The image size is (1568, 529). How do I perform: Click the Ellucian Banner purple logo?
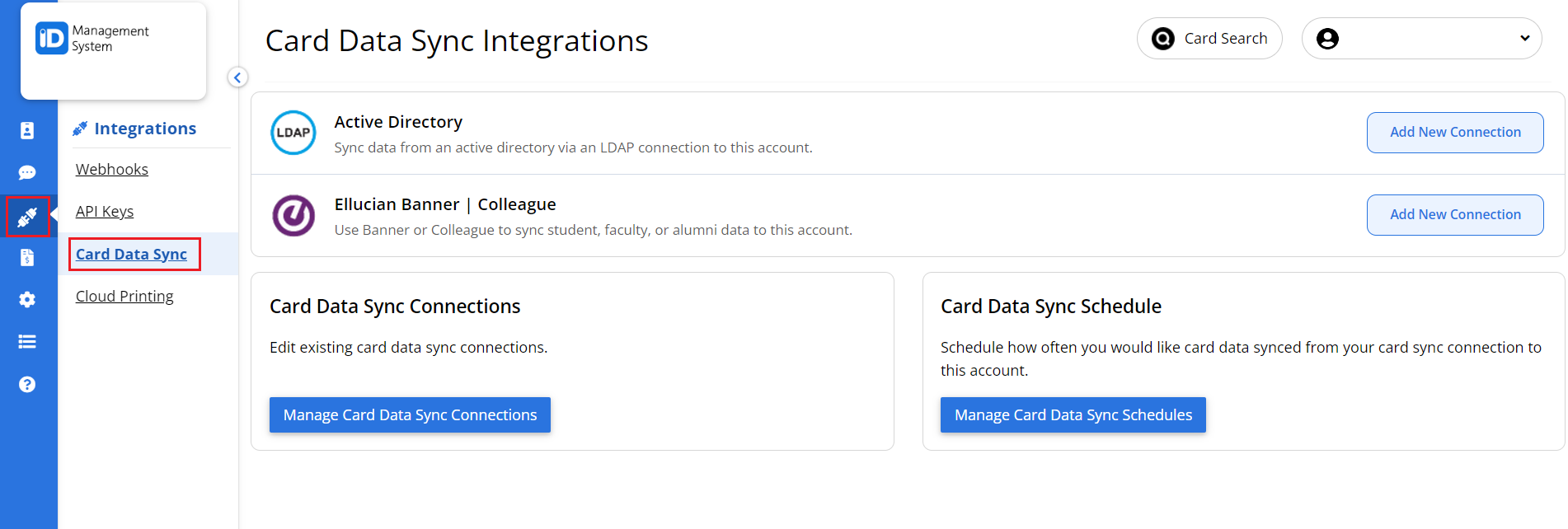click(x=293, y=215)
